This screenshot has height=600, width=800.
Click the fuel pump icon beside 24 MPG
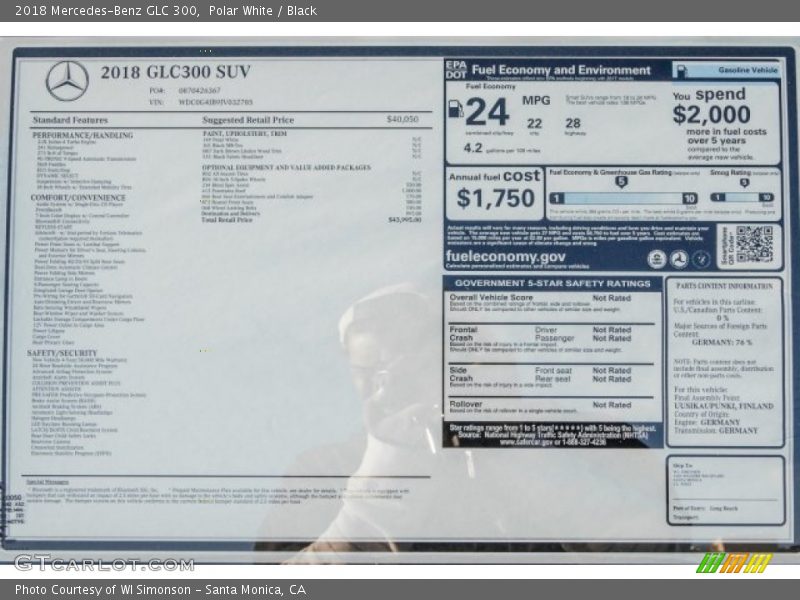pos(456,109)
